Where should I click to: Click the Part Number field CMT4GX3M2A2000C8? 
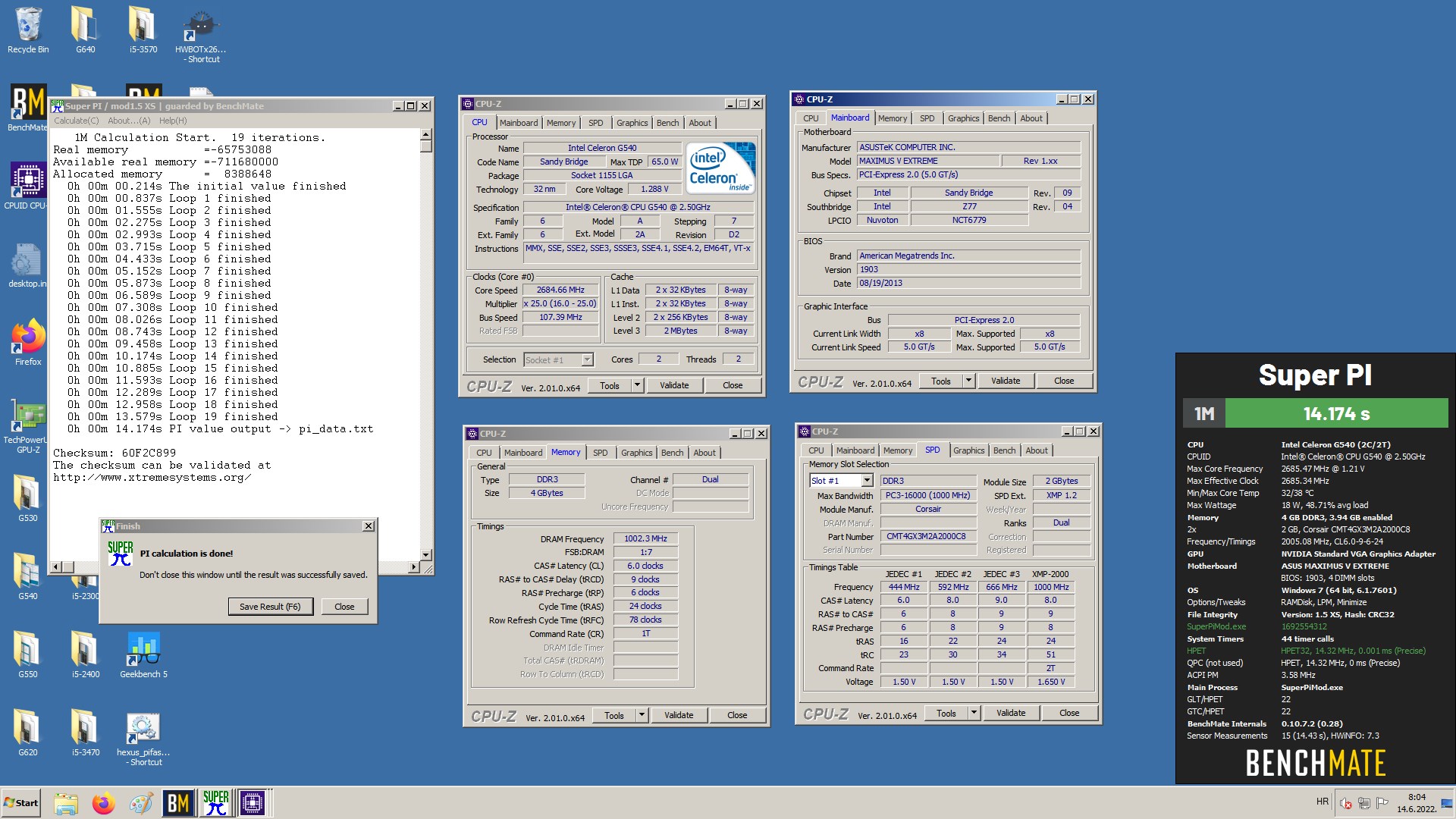click(928, 536)
